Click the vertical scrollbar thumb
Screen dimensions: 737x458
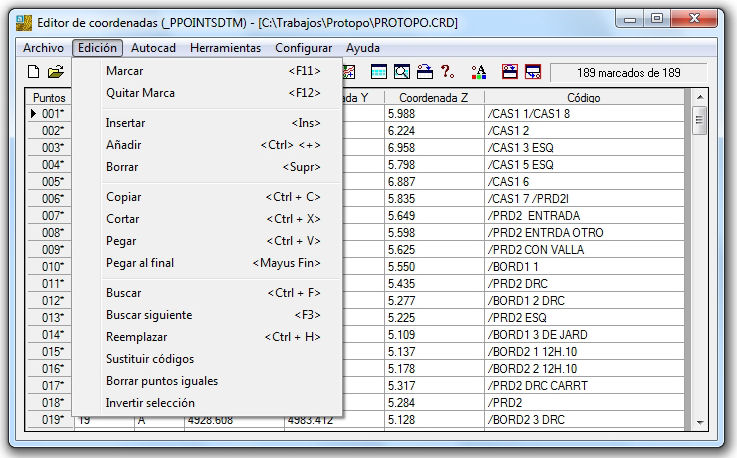tap(699, 120)
